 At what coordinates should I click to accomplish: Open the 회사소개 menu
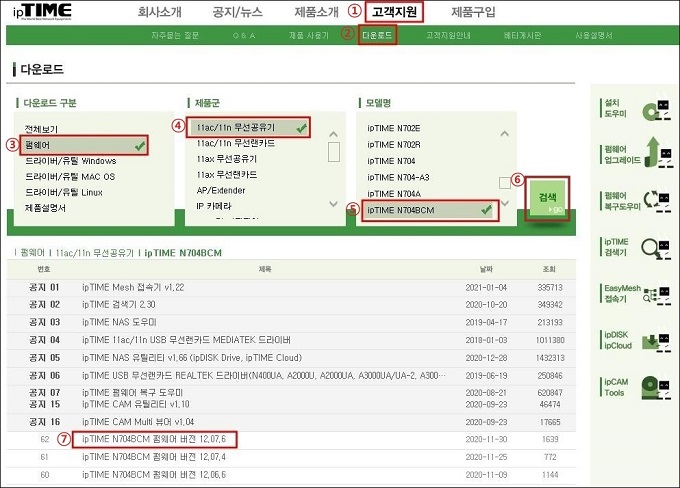click(160, 12)
